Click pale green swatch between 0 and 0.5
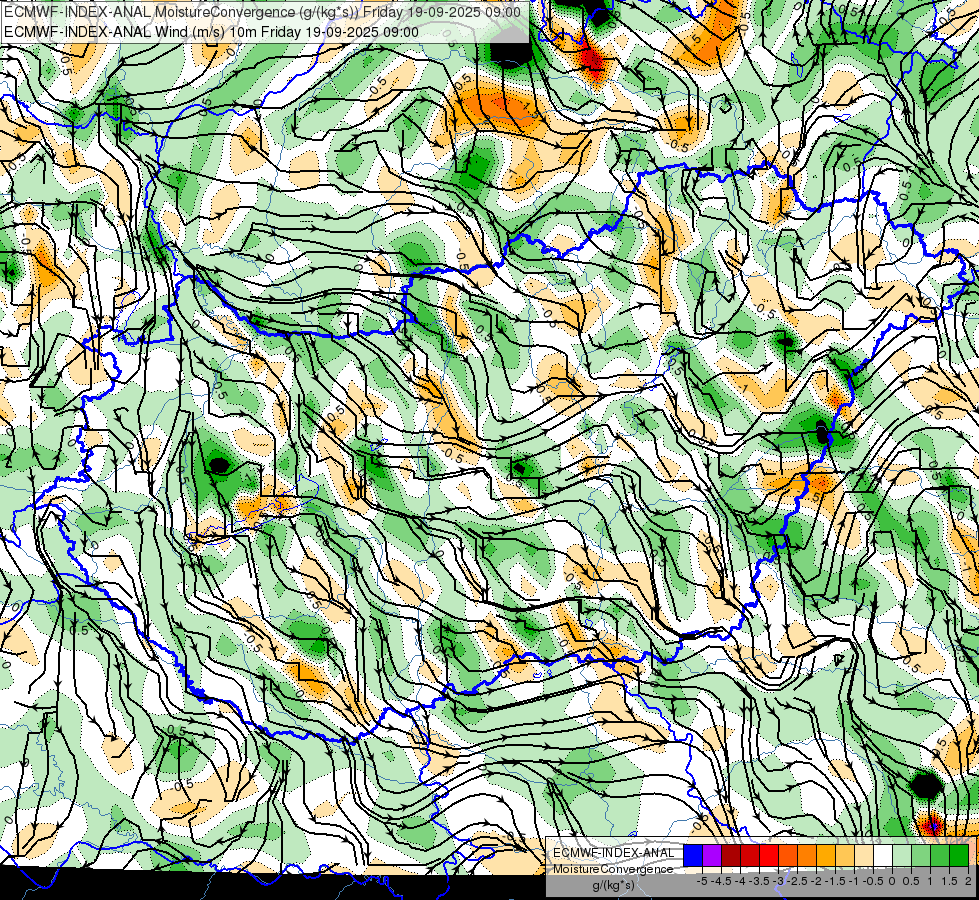 pos(902,855)
